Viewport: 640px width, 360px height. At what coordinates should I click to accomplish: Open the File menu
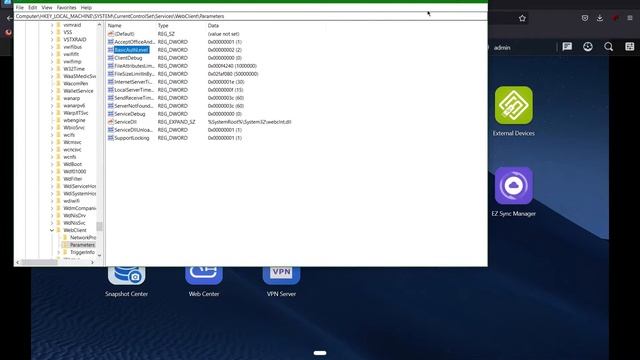(20, 7)
